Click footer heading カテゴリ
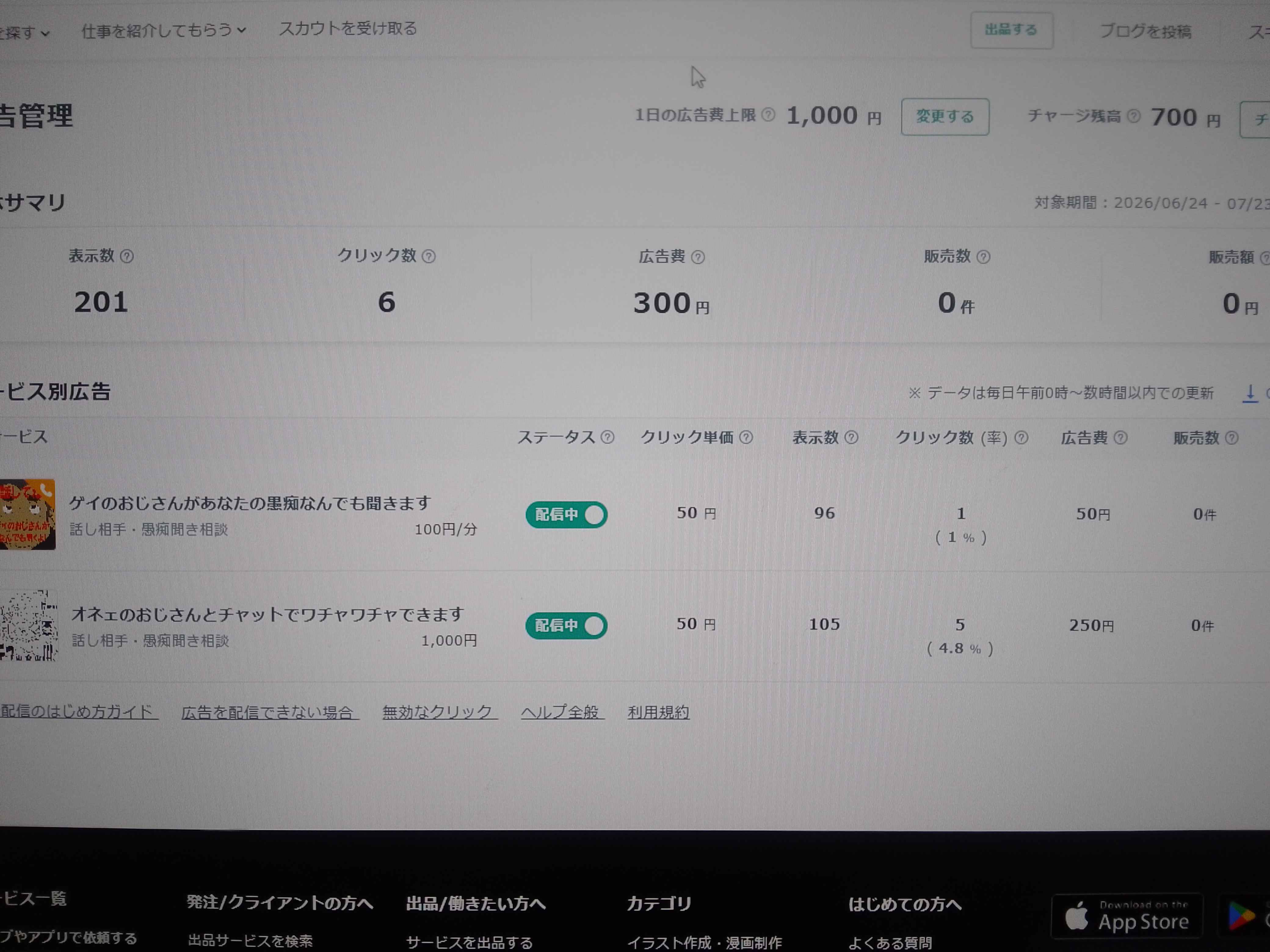Screen dimensions: 1270x952 tap(659, 904)
